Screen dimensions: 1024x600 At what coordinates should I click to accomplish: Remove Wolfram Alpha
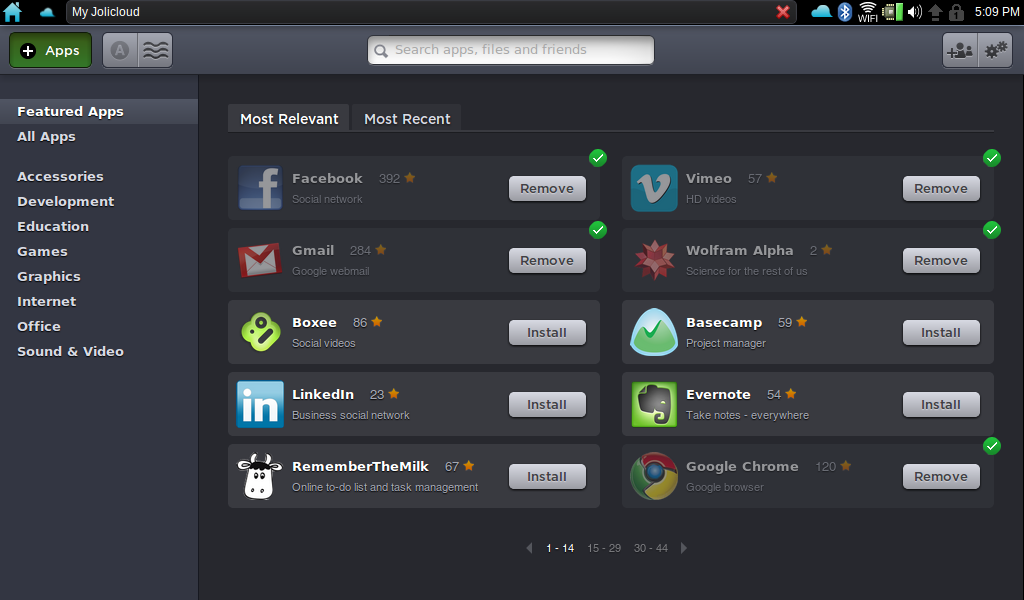coord(941,261)
